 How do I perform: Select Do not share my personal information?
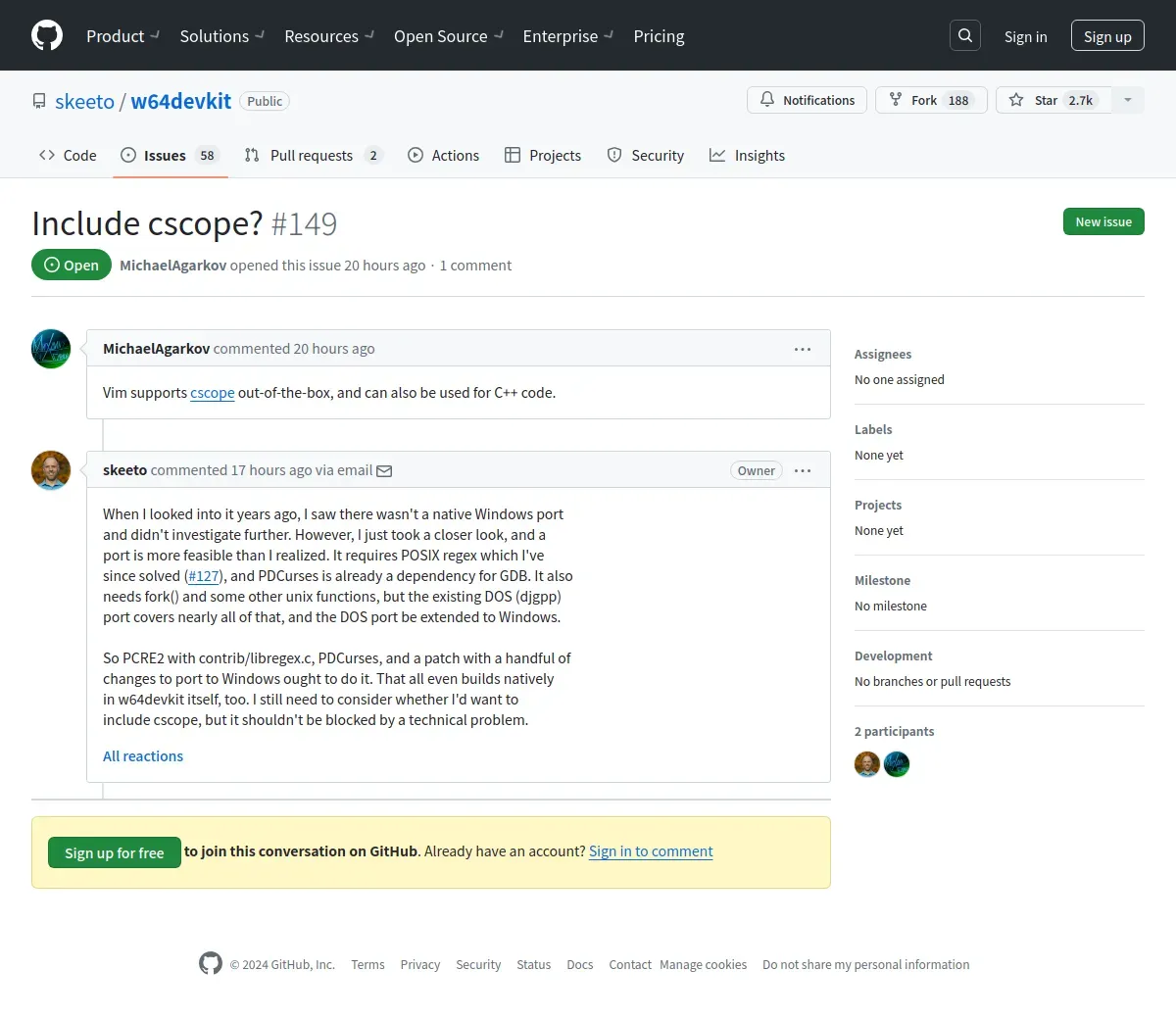point(866,964)
